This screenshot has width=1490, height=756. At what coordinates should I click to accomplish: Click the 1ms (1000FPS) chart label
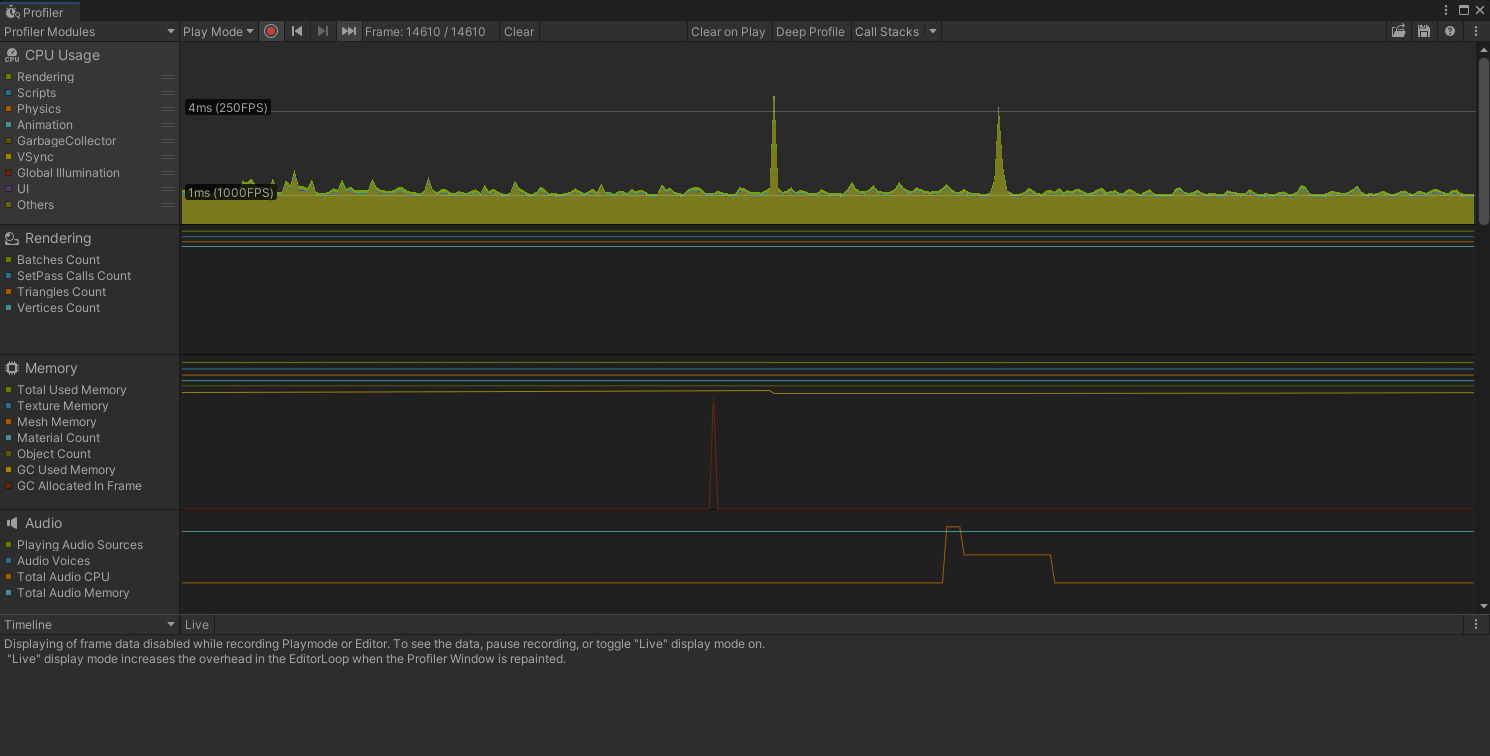click(231, 193)
